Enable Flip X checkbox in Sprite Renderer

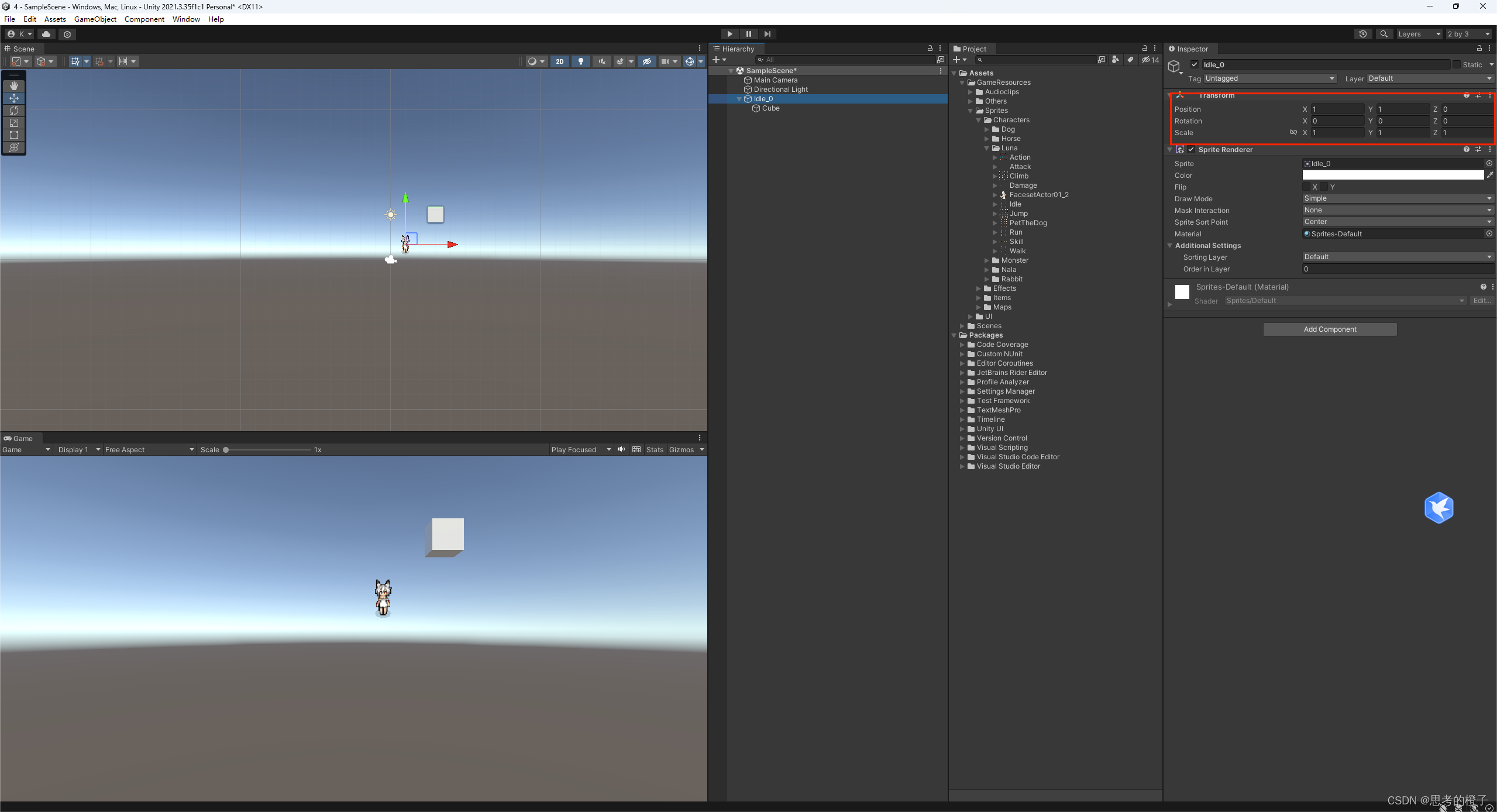tap(1306, 187)
